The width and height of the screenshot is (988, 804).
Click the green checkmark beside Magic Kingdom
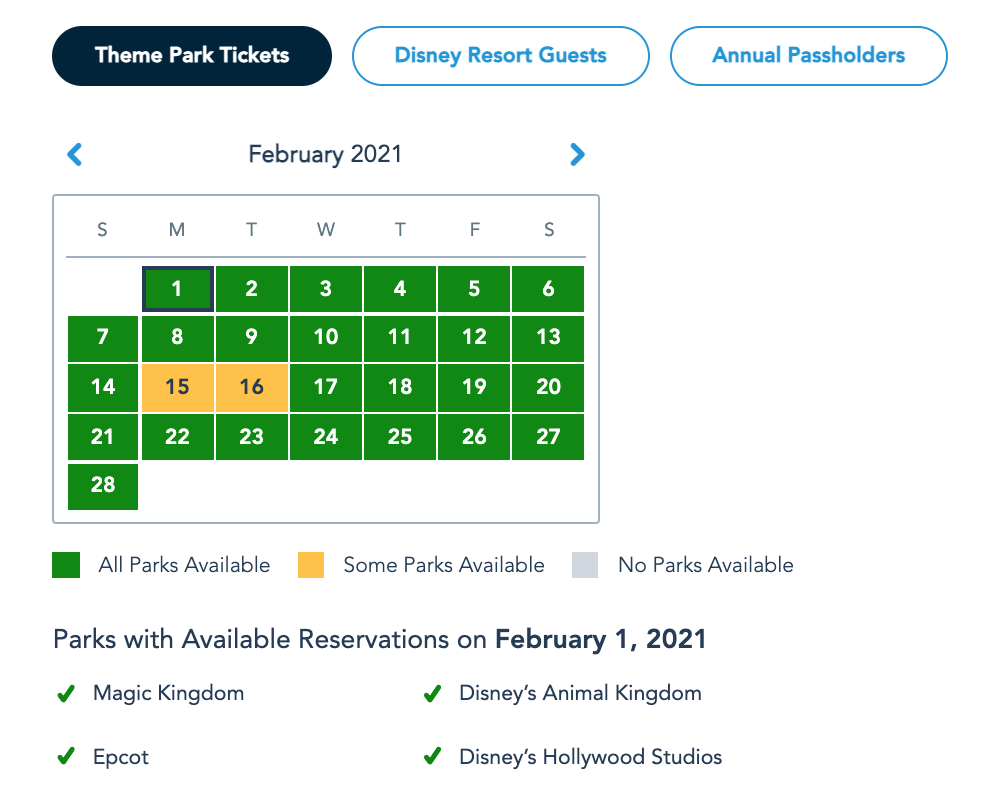click(x=66, y=694)
